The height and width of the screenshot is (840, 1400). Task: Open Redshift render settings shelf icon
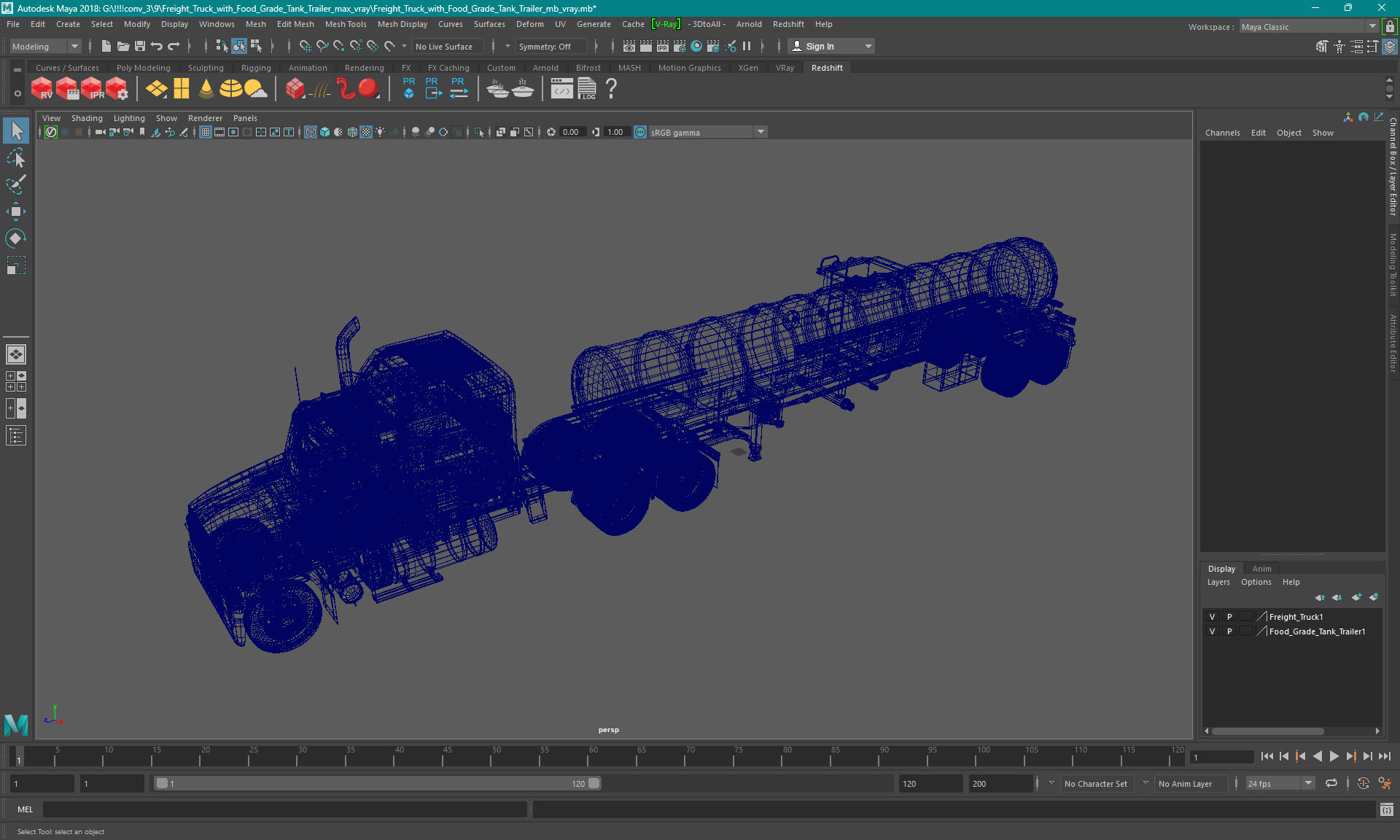[117, 89]
